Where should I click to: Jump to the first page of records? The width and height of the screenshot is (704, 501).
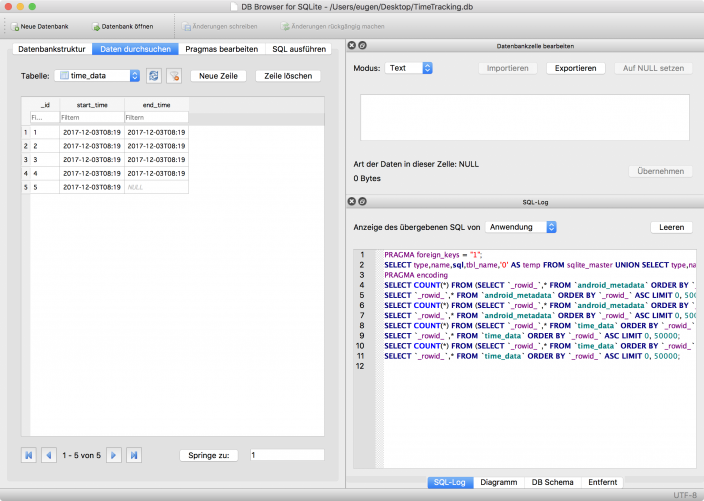point(28,455)
